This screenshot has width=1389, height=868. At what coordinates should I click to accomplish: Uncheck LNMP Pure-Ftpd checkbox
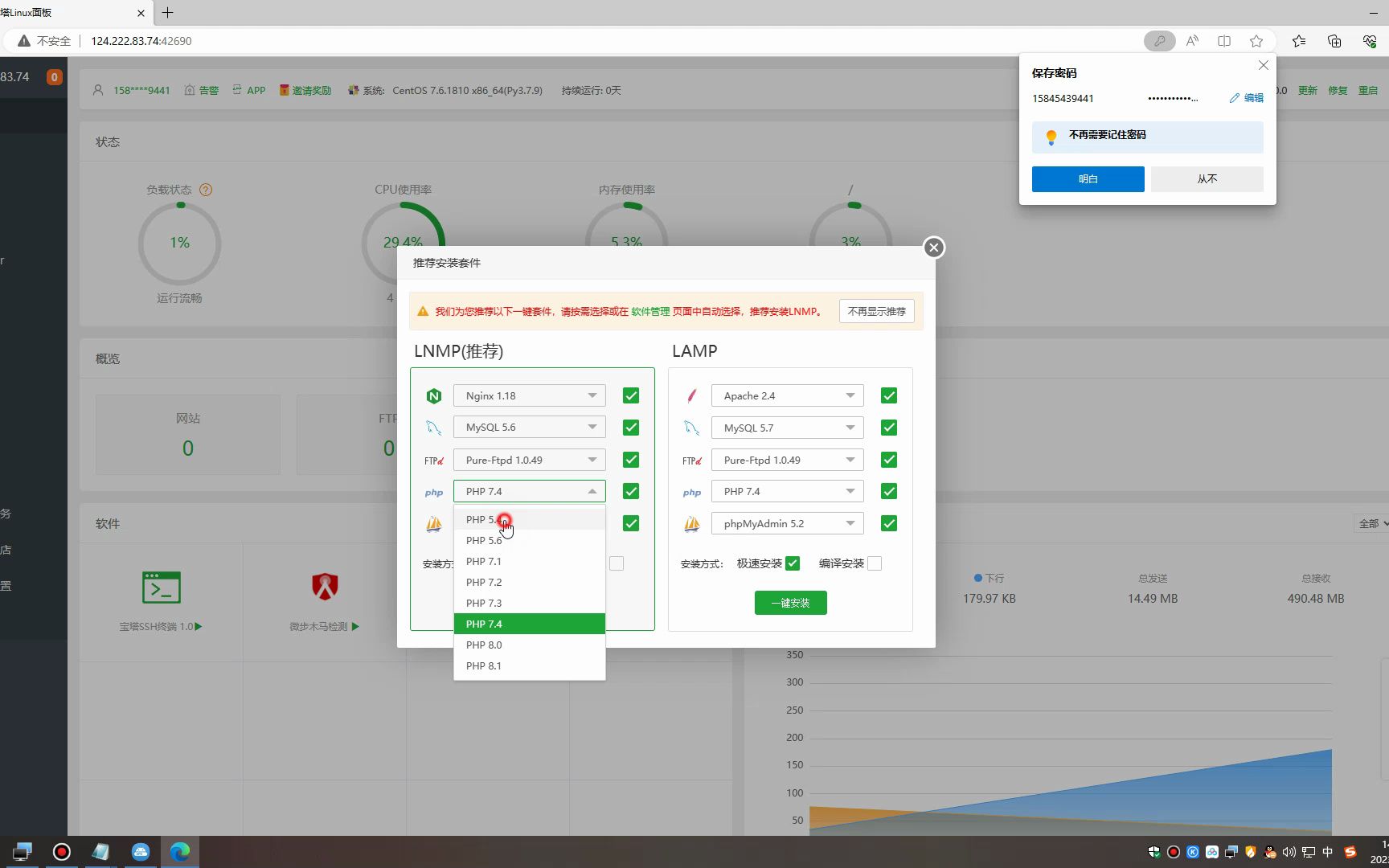pyautogui.click(x=631, y=460)
